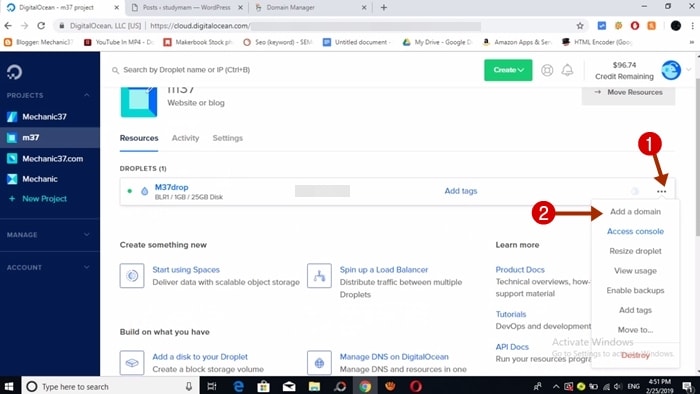
Task: Open the M37drop three-dot more menu
Action: [662, 191]
